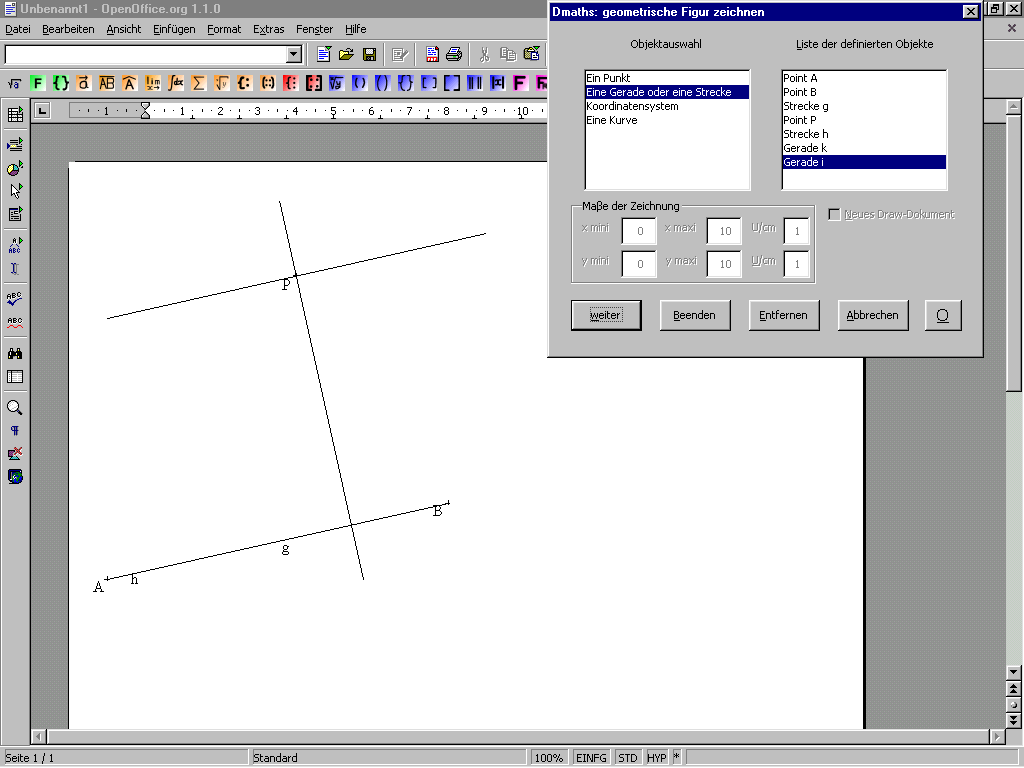Image resolution: width=1024 pixels, height=768 pixels.
Task: Select the binoculars Find & Replace icon
Action: 15,353
